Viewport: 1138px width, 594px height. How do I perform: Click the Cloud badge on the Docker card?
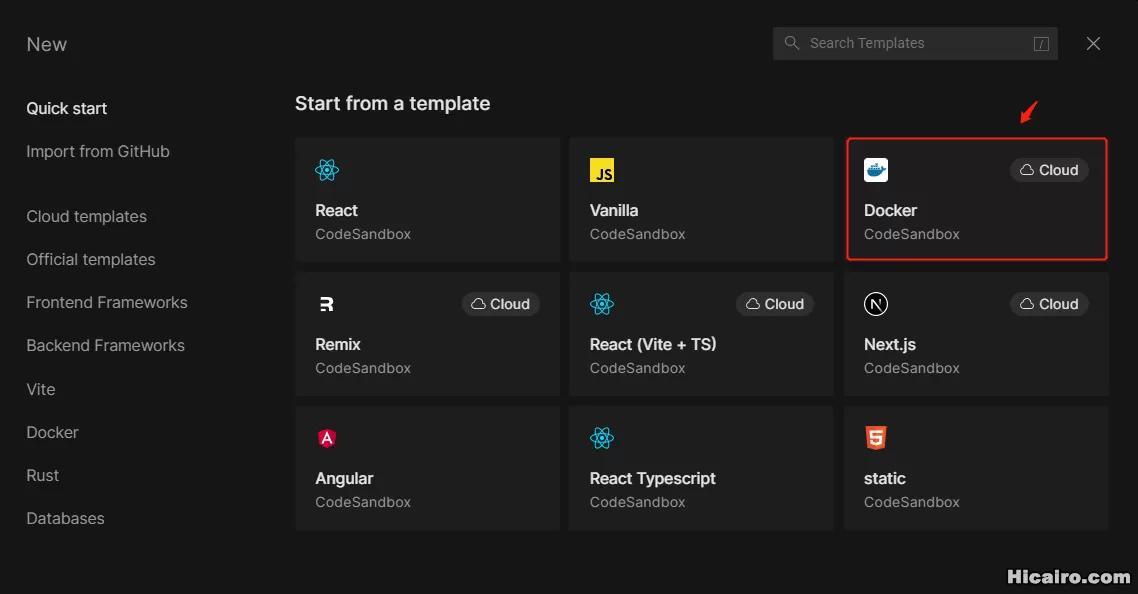pyautogui.click(x=1049, y=170)
